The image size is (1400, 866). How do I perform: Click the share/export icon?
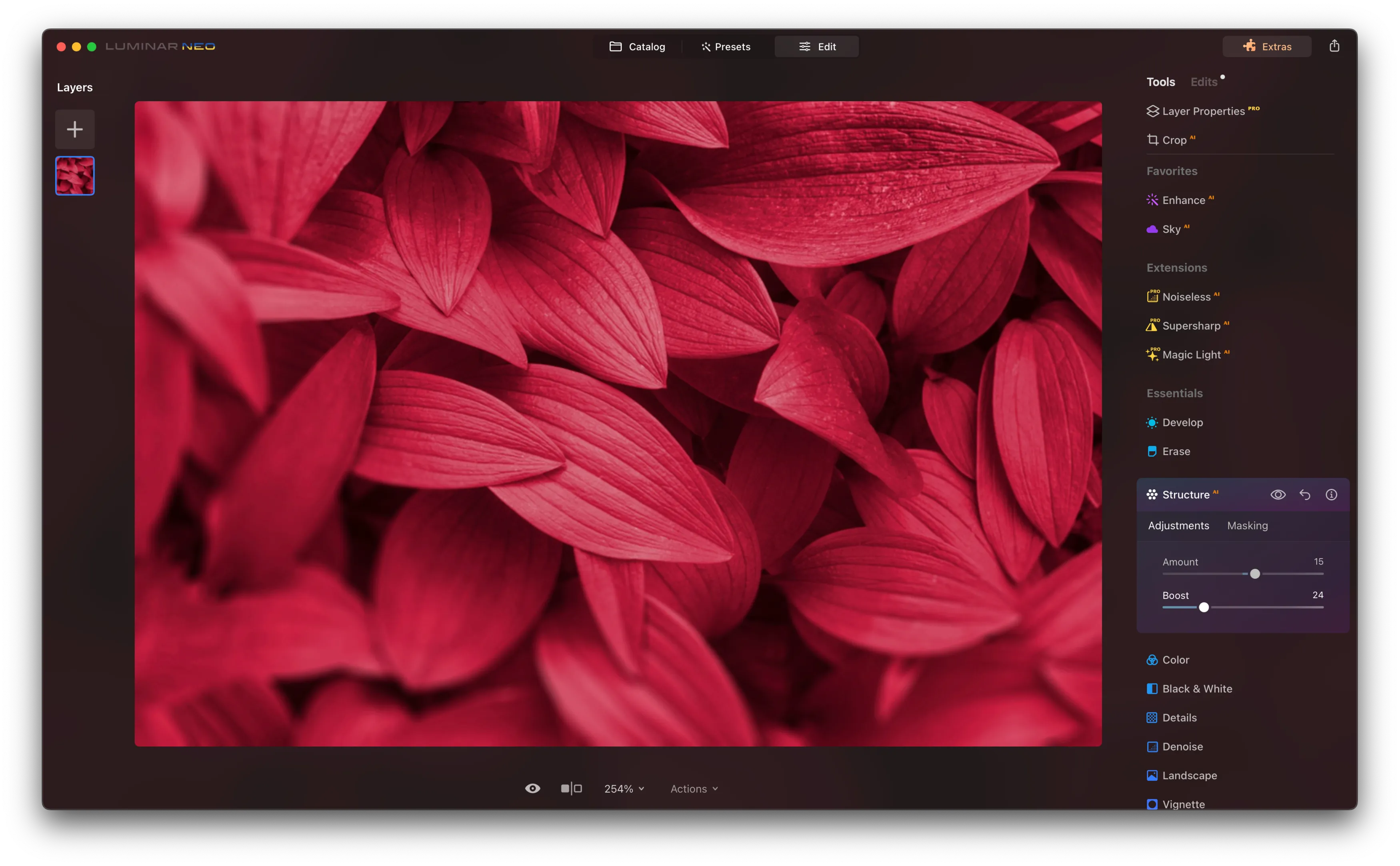pos(1334,46)
